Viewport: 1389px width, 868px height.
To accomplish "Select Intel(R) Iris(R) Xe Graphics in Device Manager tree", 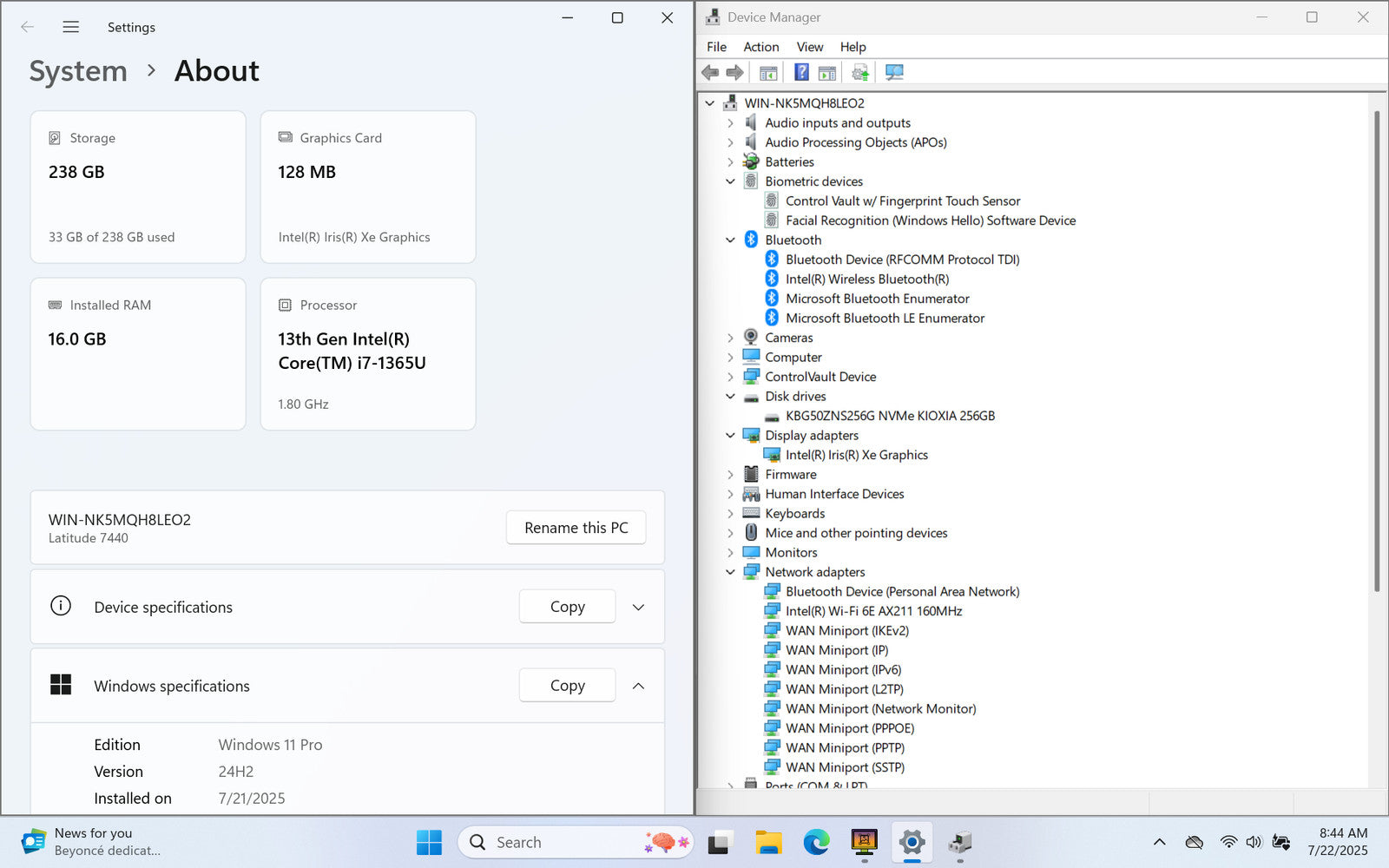I will tap(857, 455).
